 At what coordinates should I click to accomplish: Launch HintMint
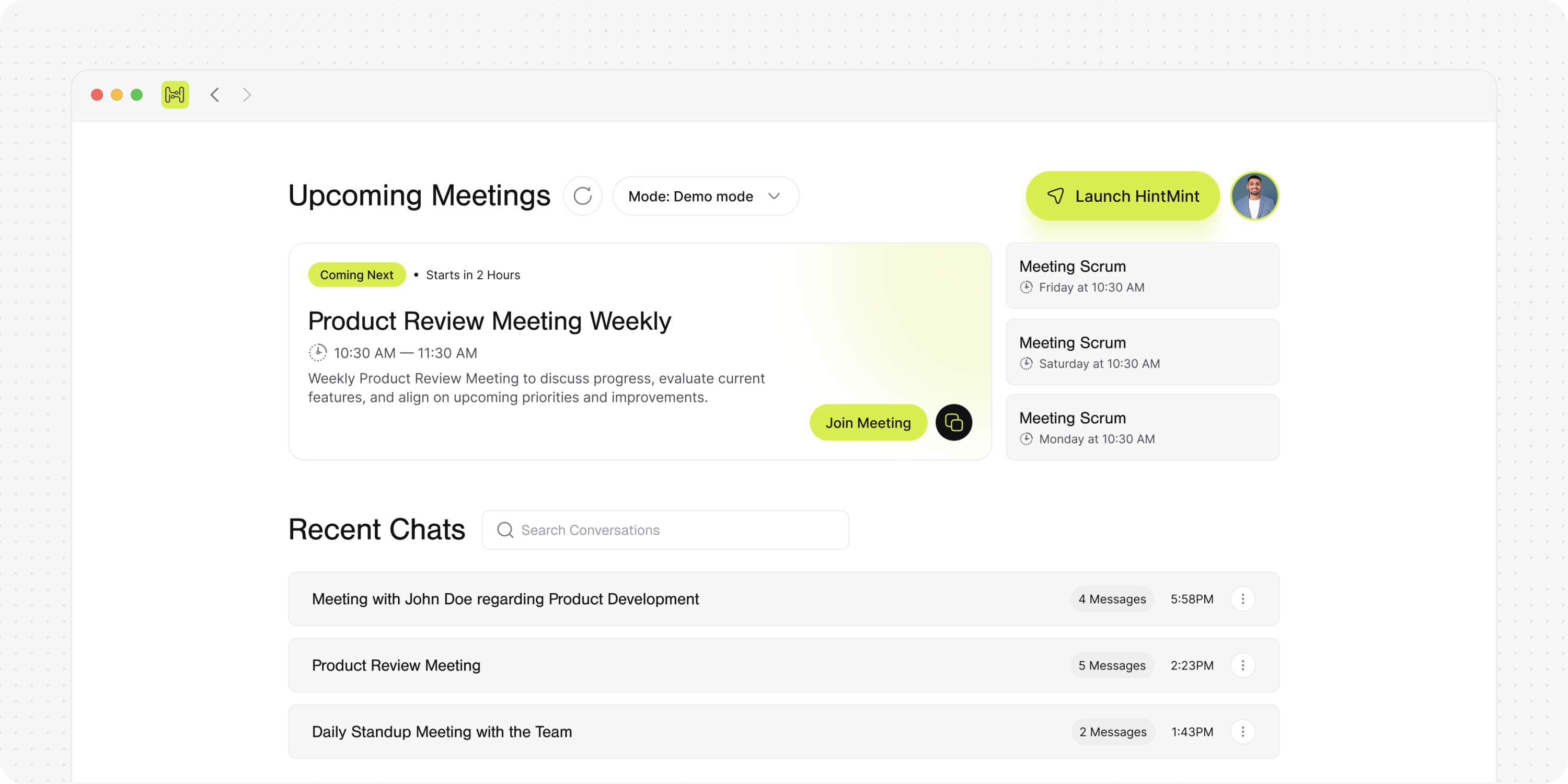coord(1123,196)
